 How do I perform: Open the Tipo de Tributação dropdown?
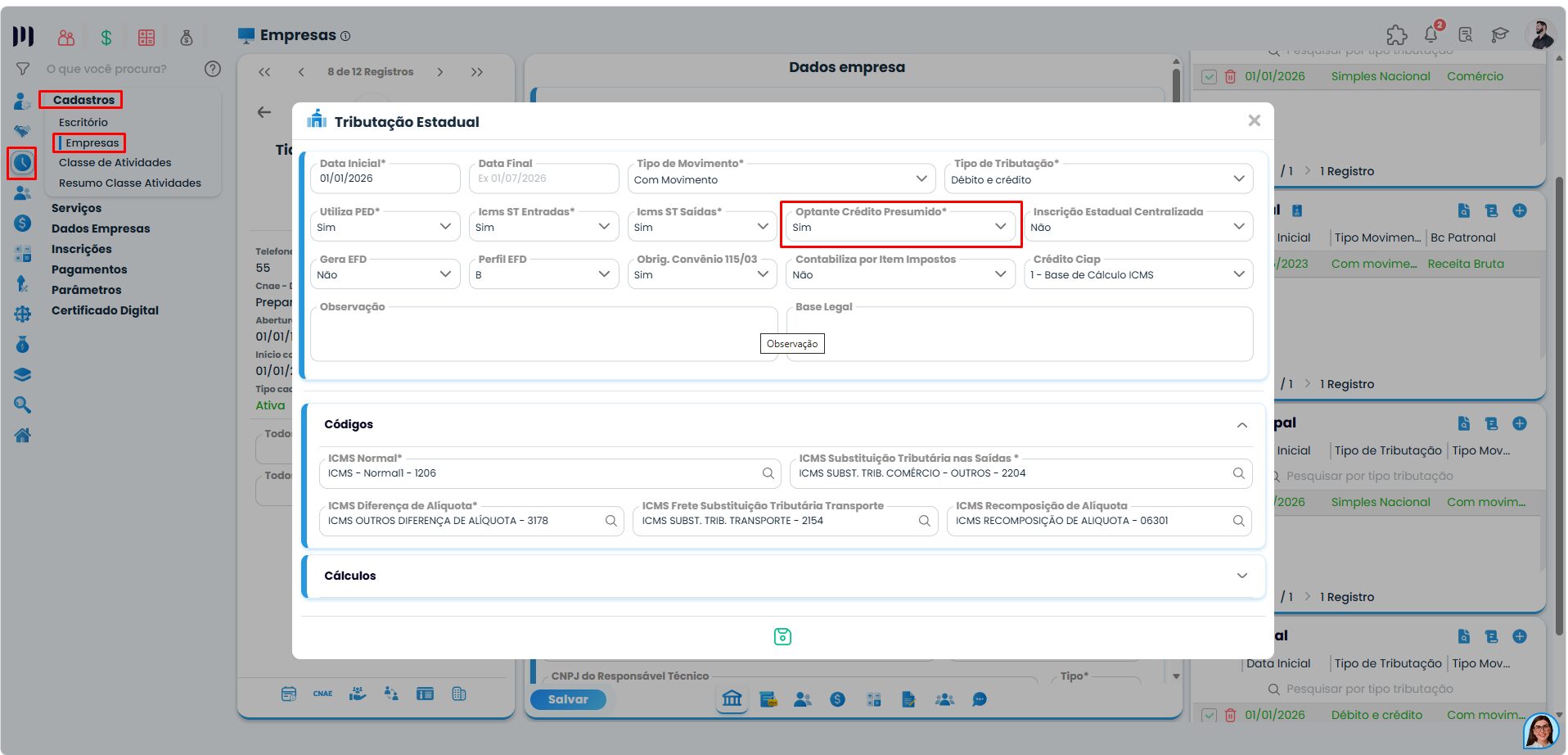point(1098,179)
